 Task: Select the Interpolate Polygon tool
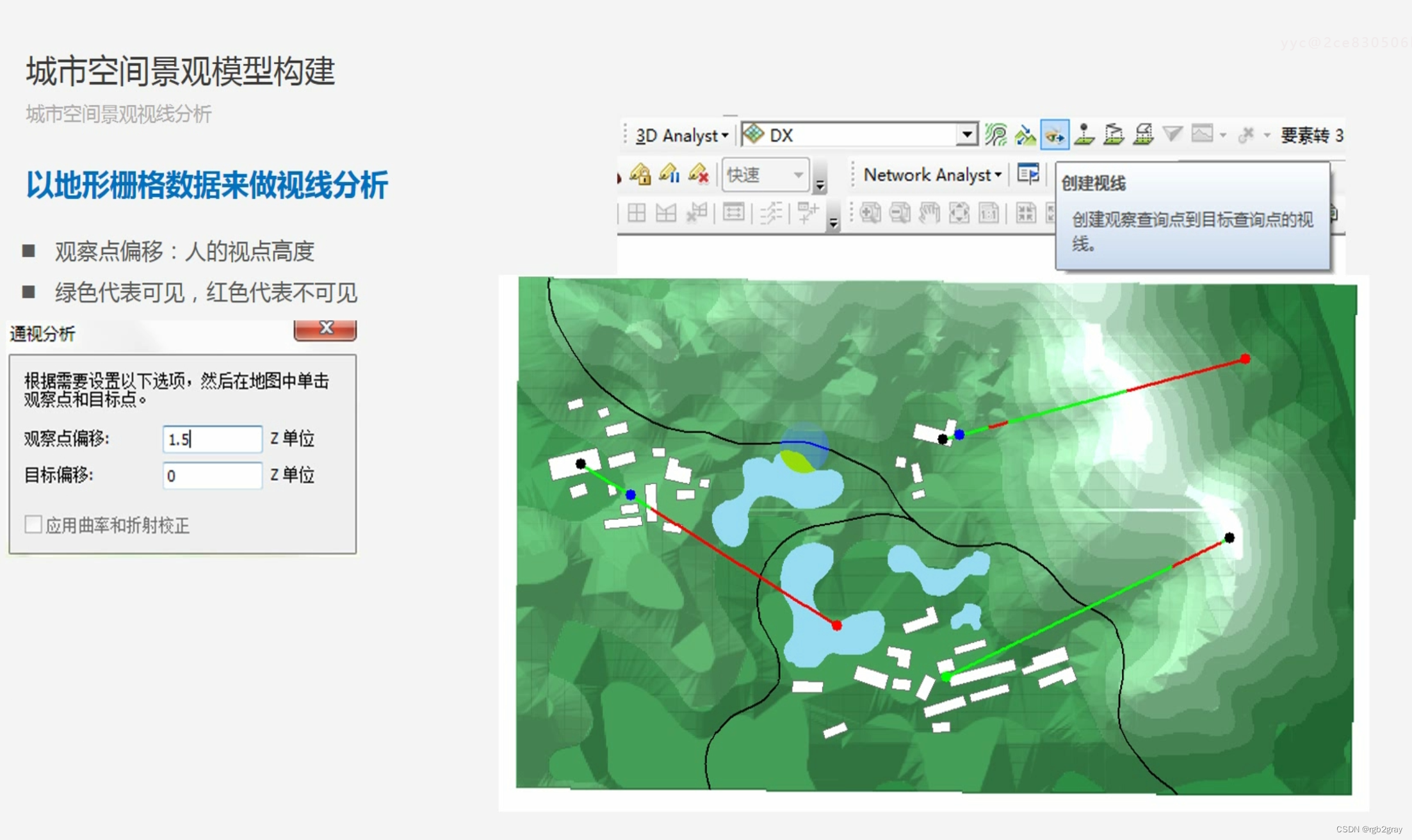pos(1143,135)
